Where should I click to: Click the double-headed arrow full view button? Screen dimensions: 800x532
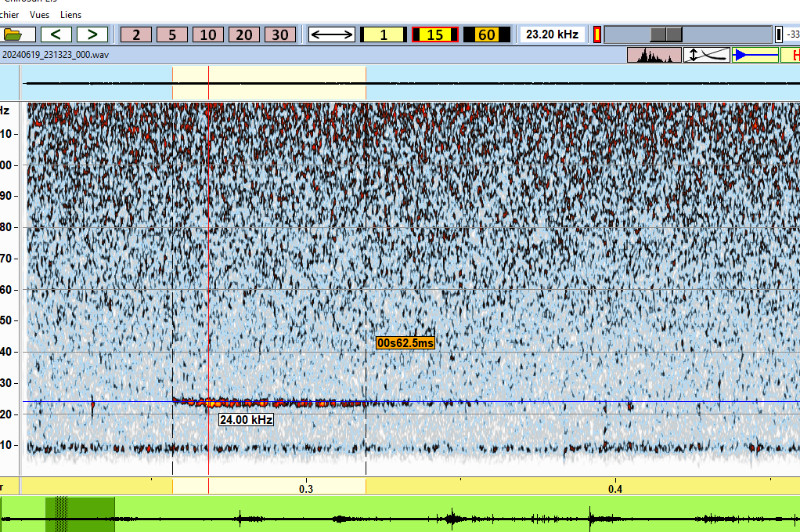coord(331,34)
